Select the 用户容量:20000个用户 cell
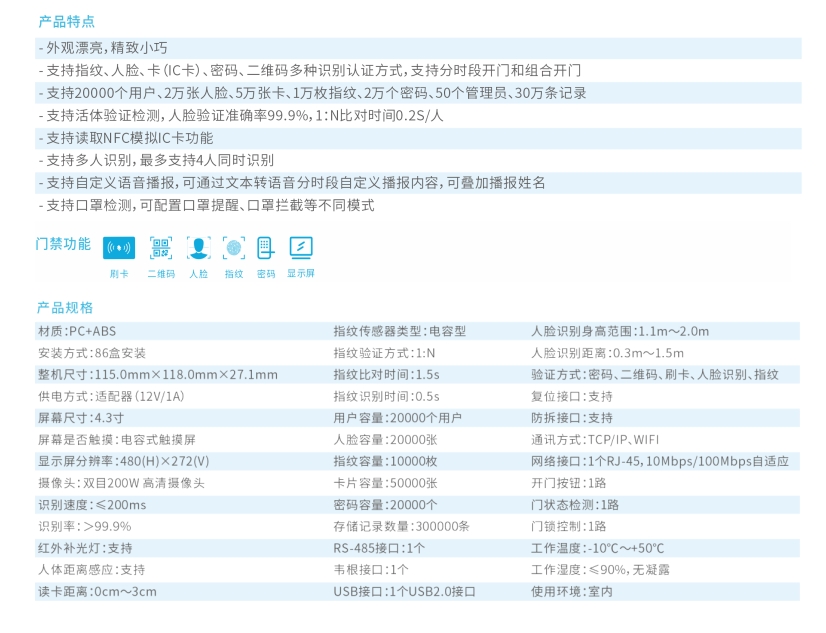The height and width of the screenshot is (633, 826). coord(400,417)
